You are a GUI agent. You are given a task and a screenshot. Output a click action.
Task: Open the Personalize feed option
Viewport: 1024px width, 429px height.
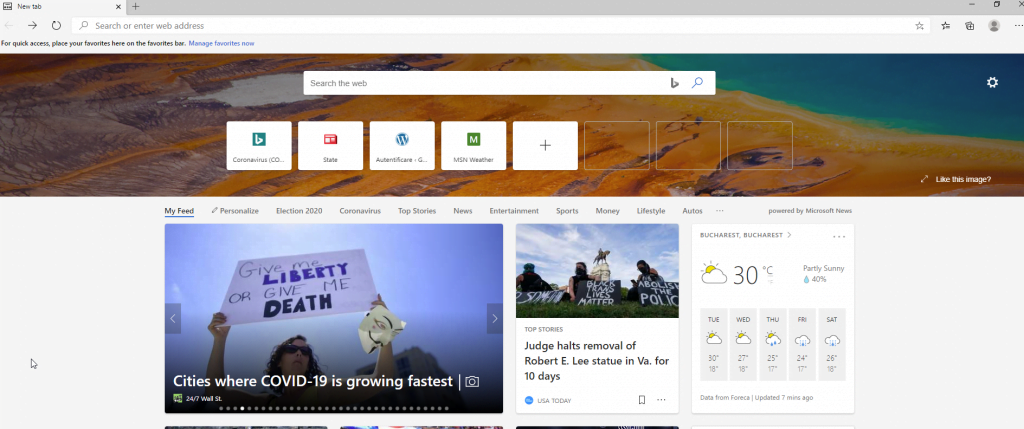[x=235, y=211]
